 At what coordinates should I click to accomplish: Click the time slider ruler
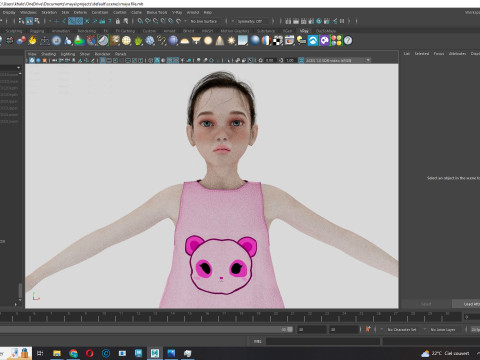click(x=230, y=317)
